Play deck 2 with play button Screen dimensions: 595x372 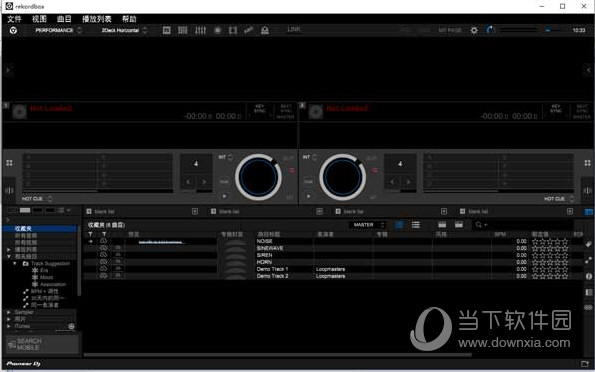pyautogui.click(x=309, y=196)
